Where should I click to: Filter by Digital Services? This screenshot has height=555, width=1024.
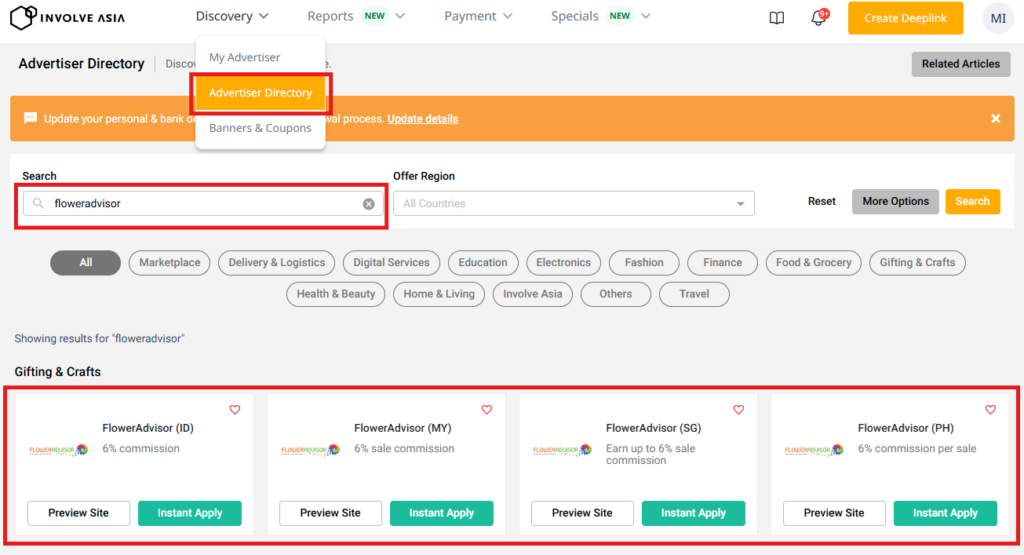click(x=391, y=262)
